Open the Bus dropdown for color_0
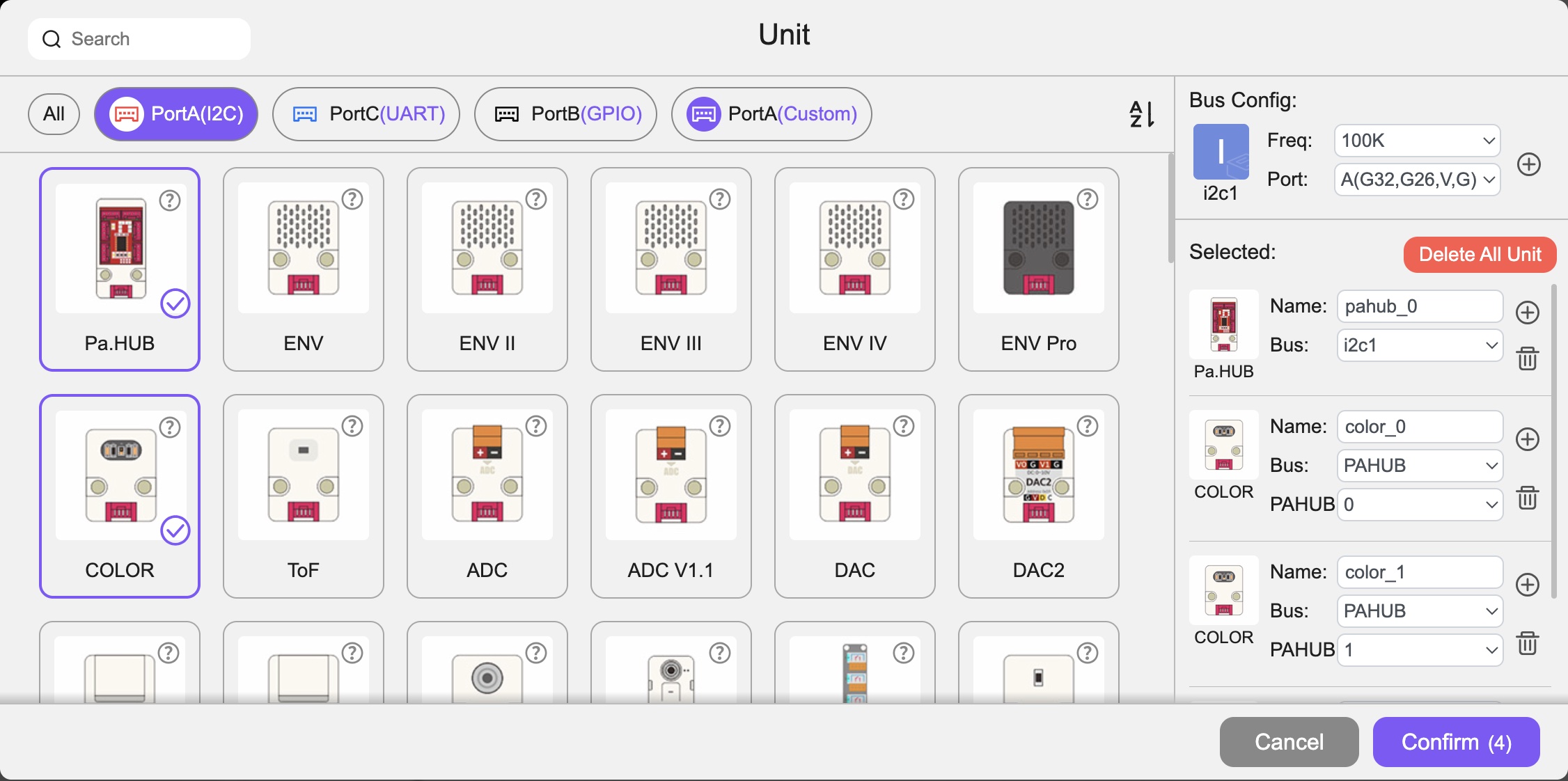Image resolution: width=1568 pixels, height=781 pixels. tap(1420, 465)
